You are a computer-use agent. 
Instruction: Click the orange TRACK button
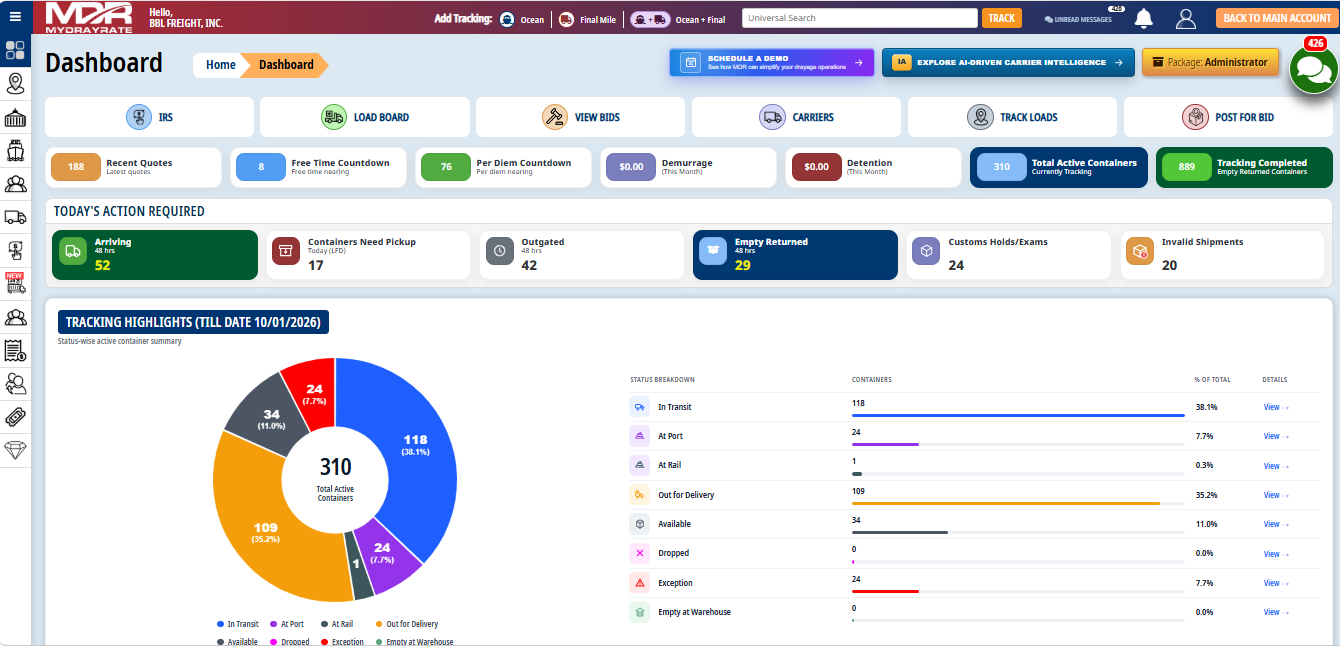pyautogui.click(x=1002, y=18)
